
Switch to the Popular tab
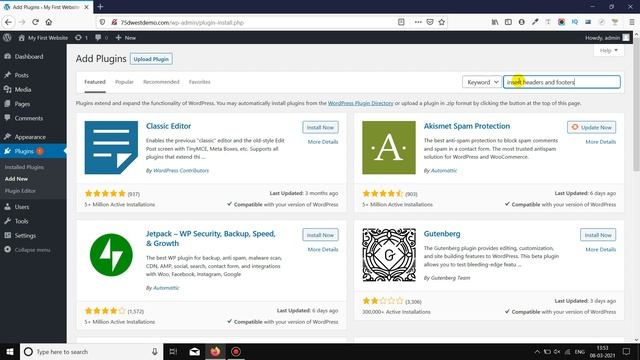(x=124, y=82)
